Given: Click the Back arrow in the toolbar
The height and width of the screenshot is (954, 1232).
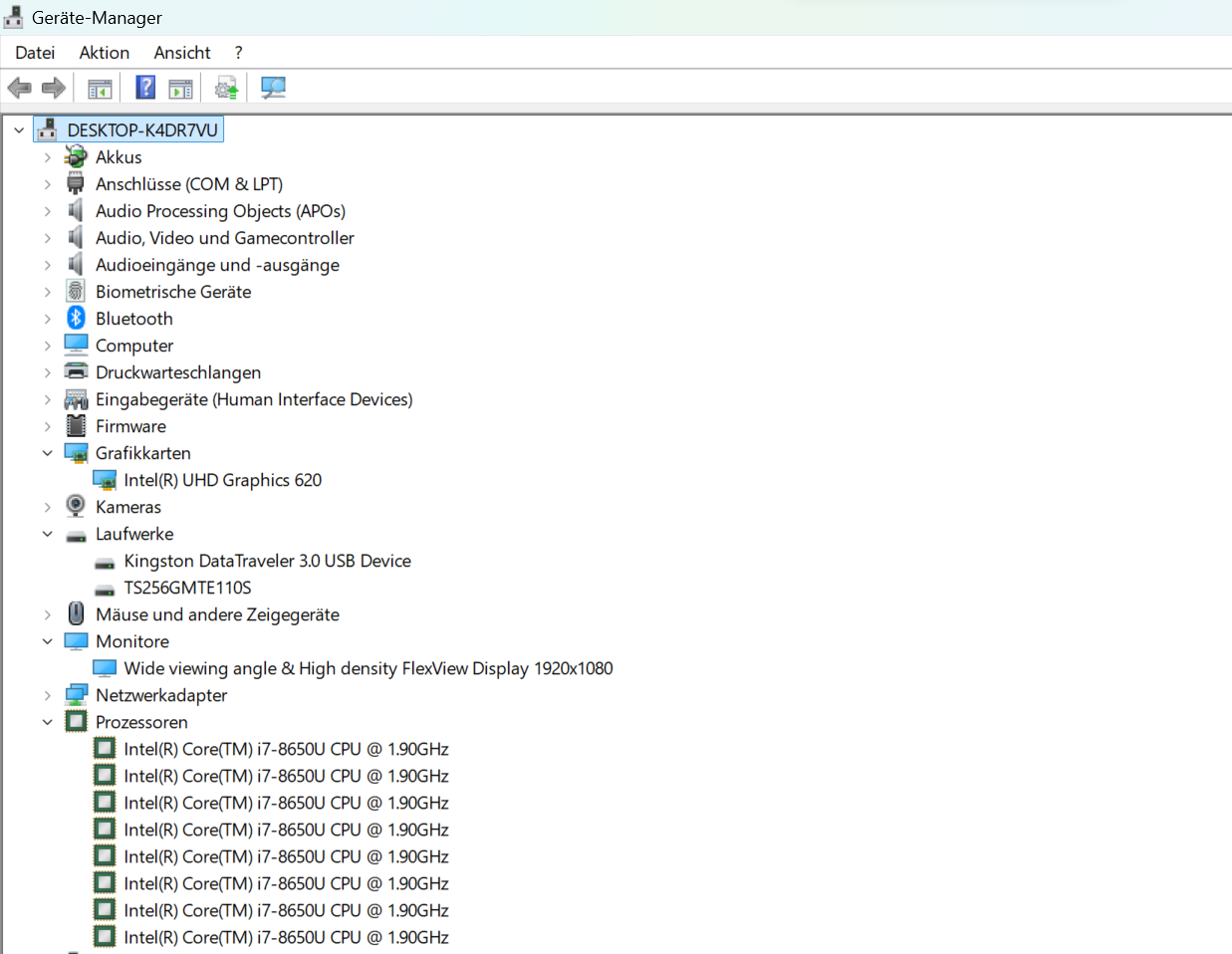Looking at the screenshot, I should click(19, 88).
